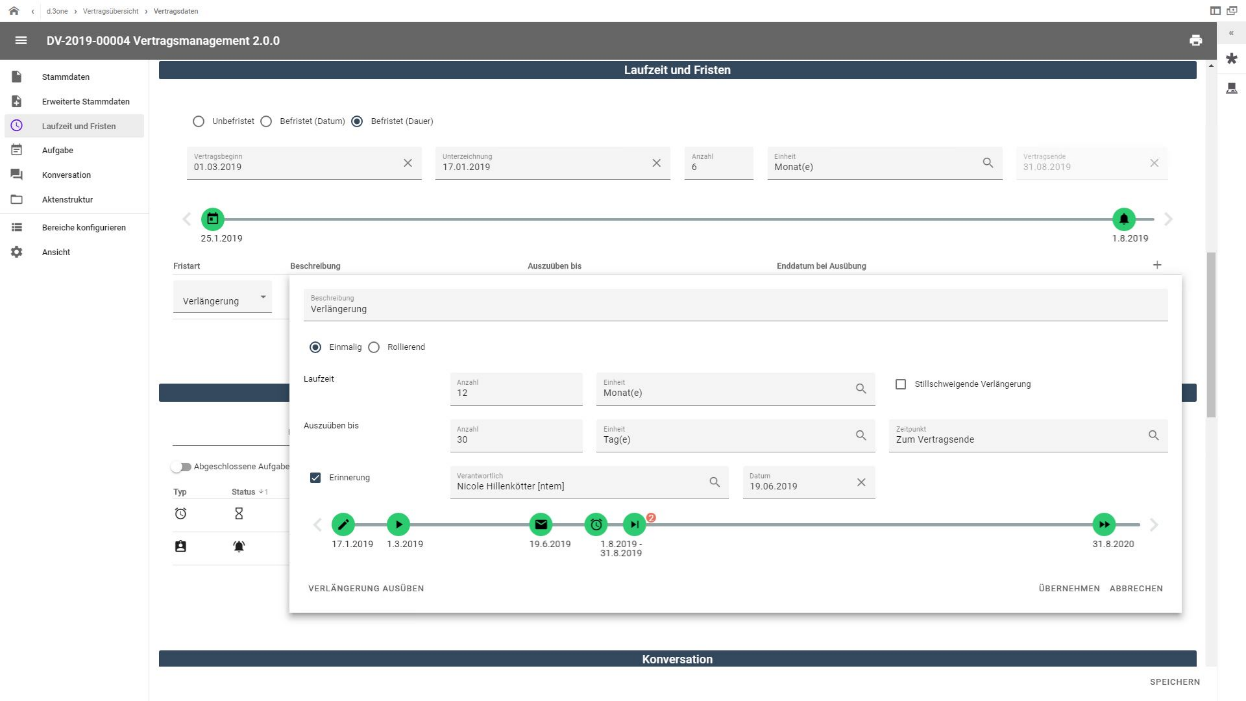Move dialog timeline right with chevron
Viewport: 1246px width, 701px height.
(x=1153, y=524)
